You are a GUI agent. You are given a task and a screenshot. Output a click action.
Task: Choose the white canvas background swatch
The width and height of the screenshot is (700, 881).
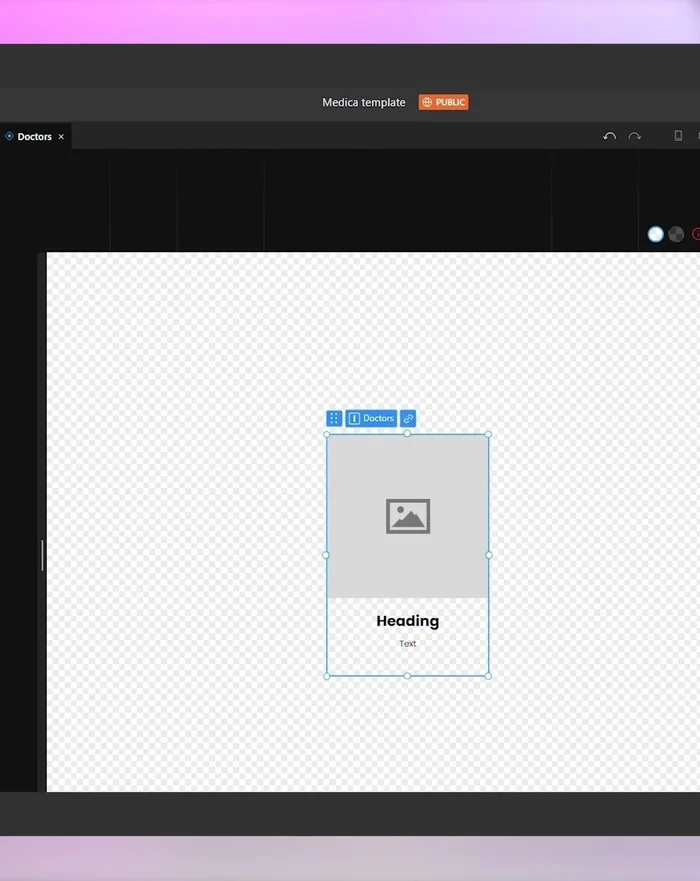[x=656, y=234]
